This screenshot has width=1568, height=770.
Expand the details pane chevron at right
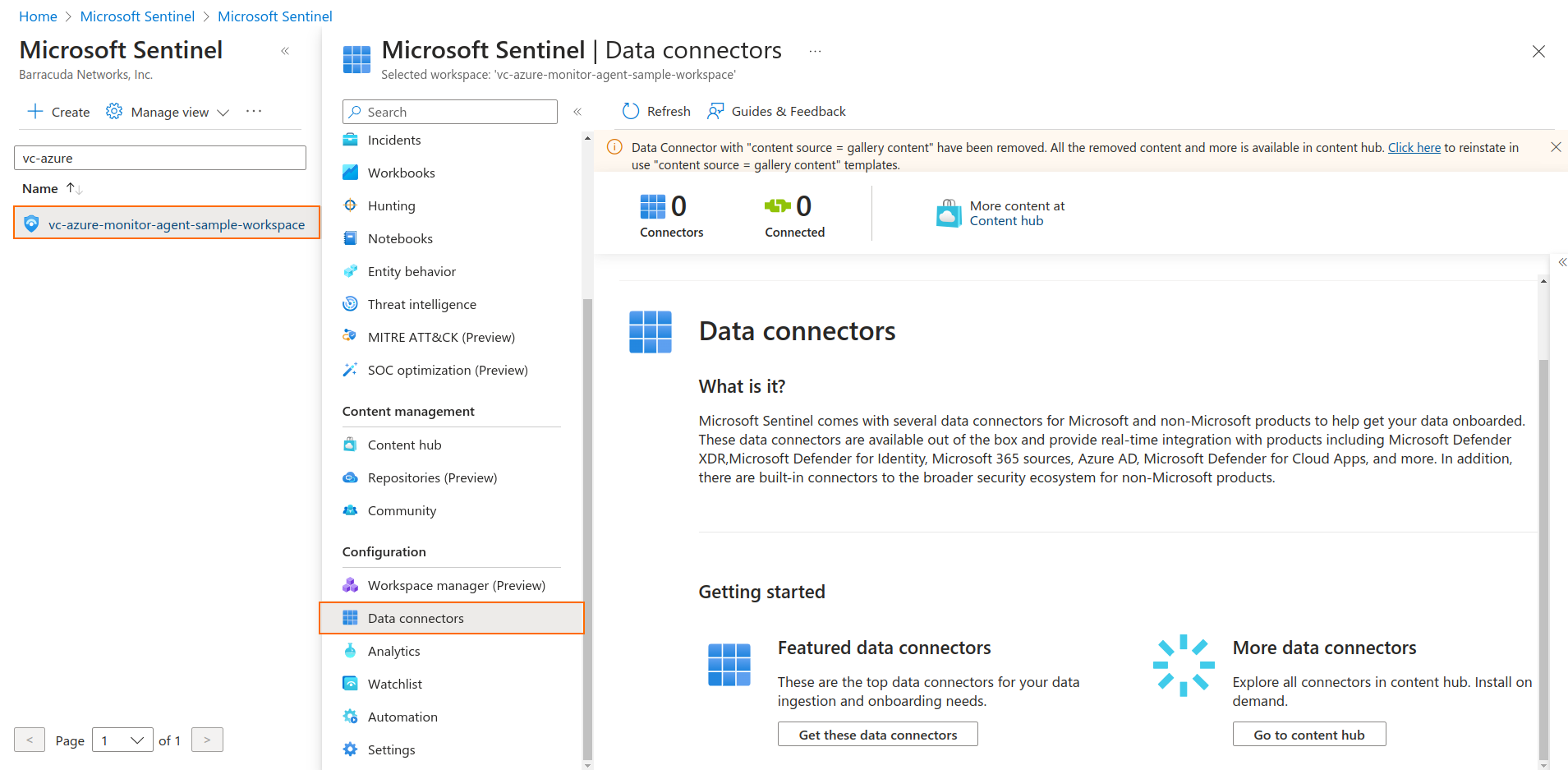1562,262
